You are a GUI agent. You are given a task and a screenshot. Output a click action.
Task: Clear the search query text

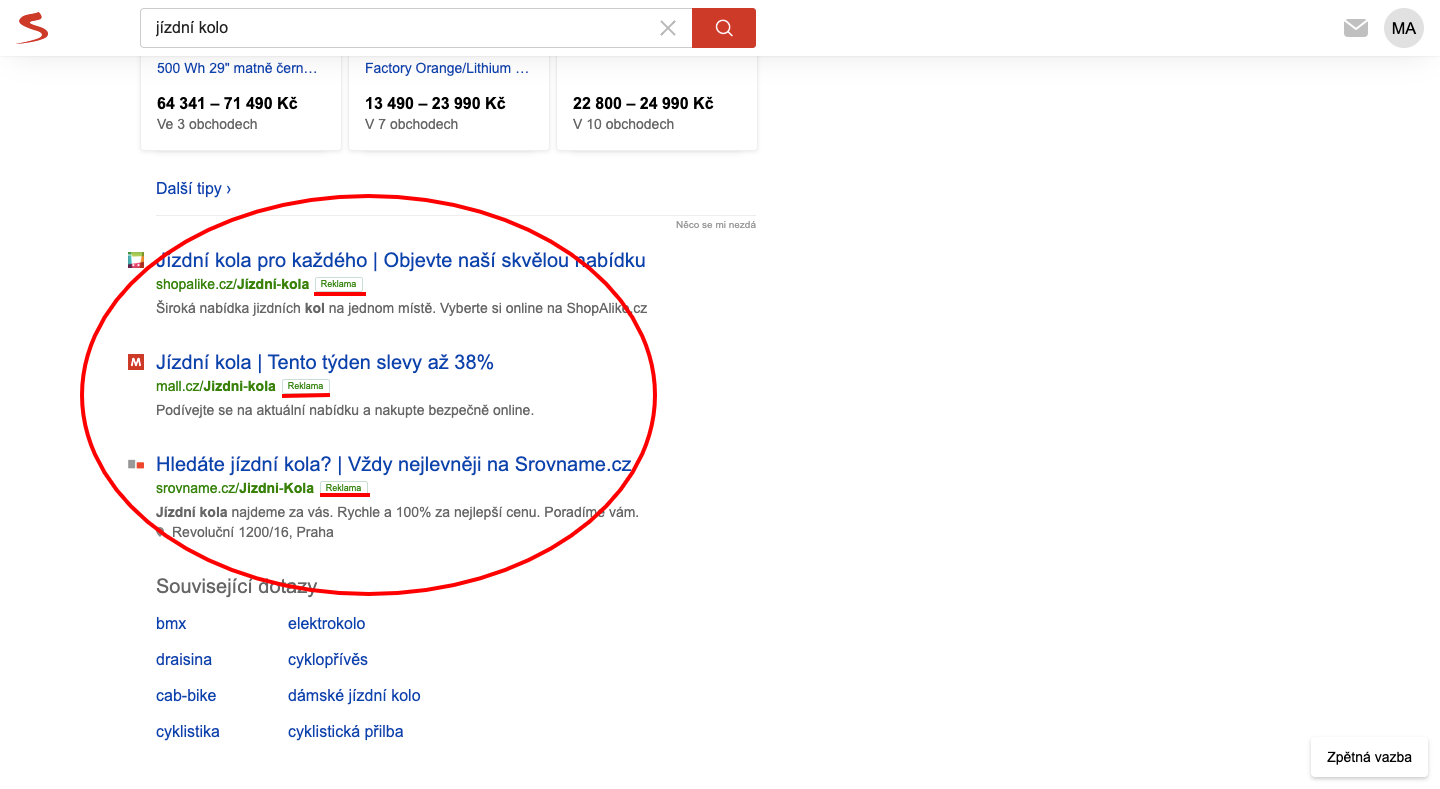(x=668, y=28)
